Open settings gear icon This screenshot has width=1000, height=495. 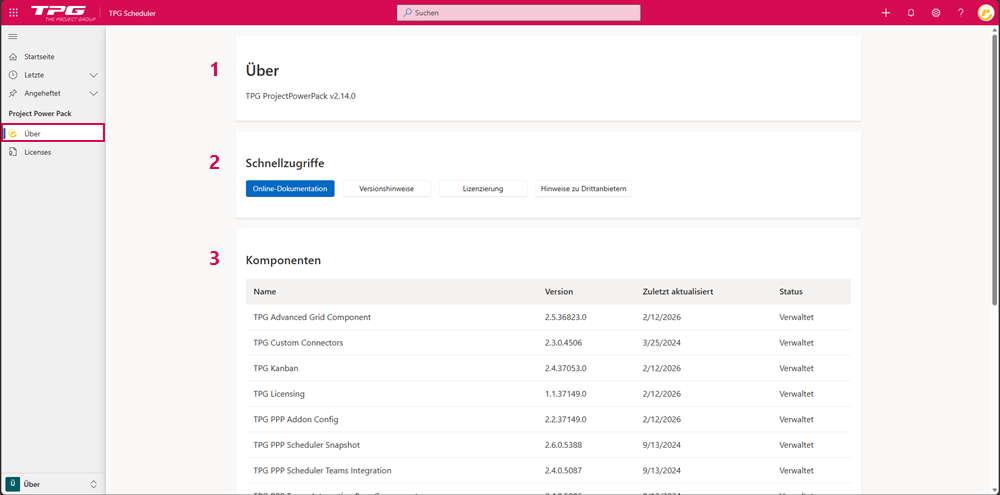[x=936, y=13]
